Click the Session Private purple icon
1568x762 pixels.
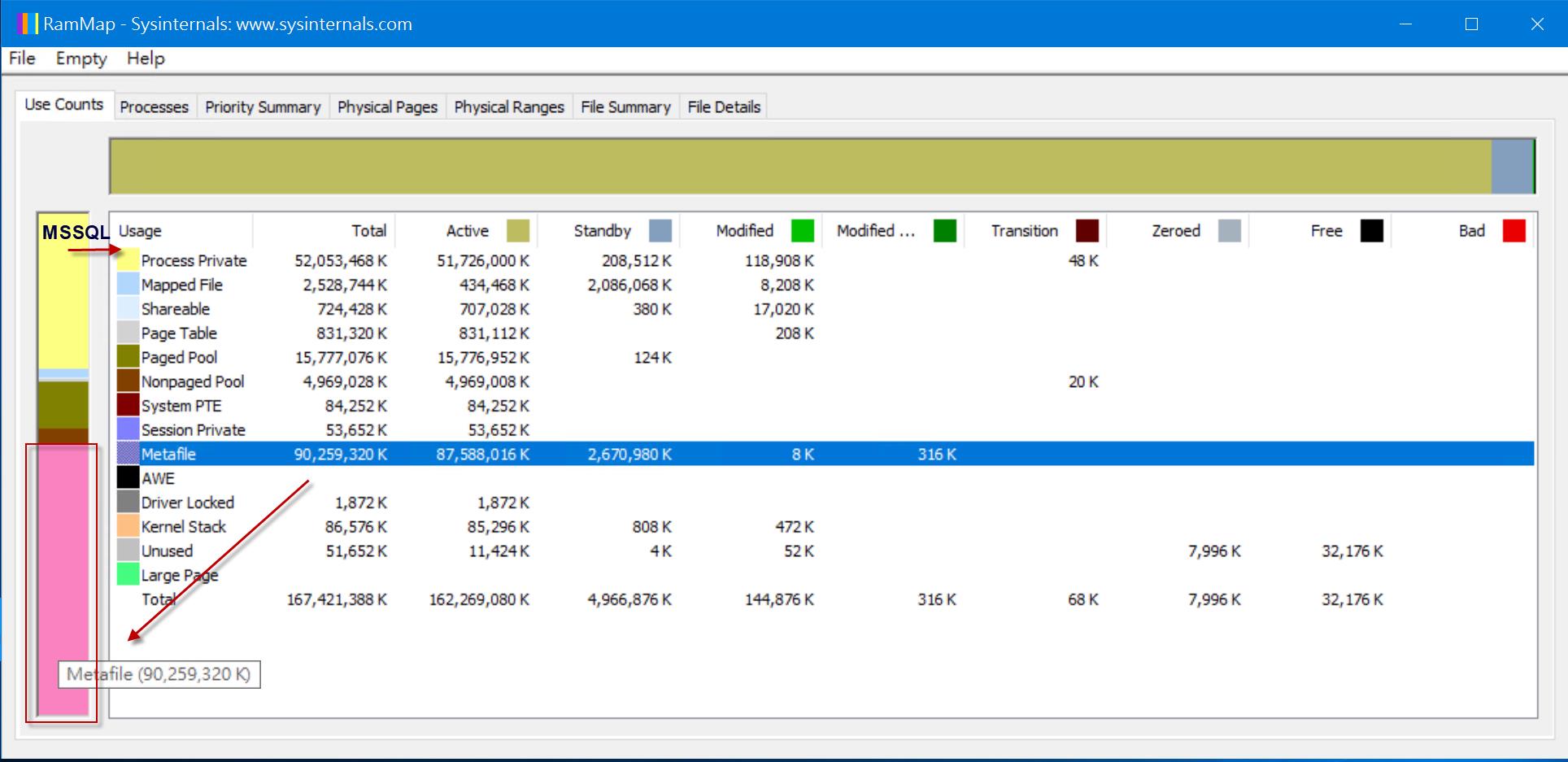128,429
